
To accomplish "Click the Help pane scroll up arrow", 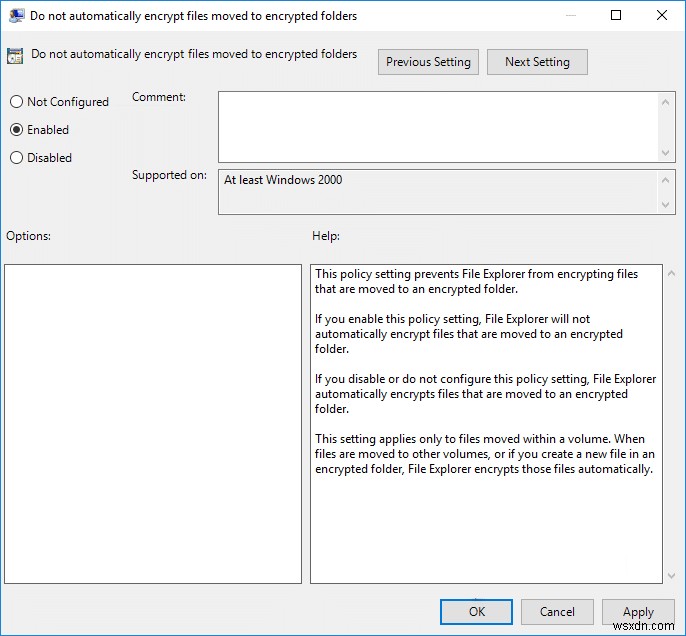I will [672, 273].
